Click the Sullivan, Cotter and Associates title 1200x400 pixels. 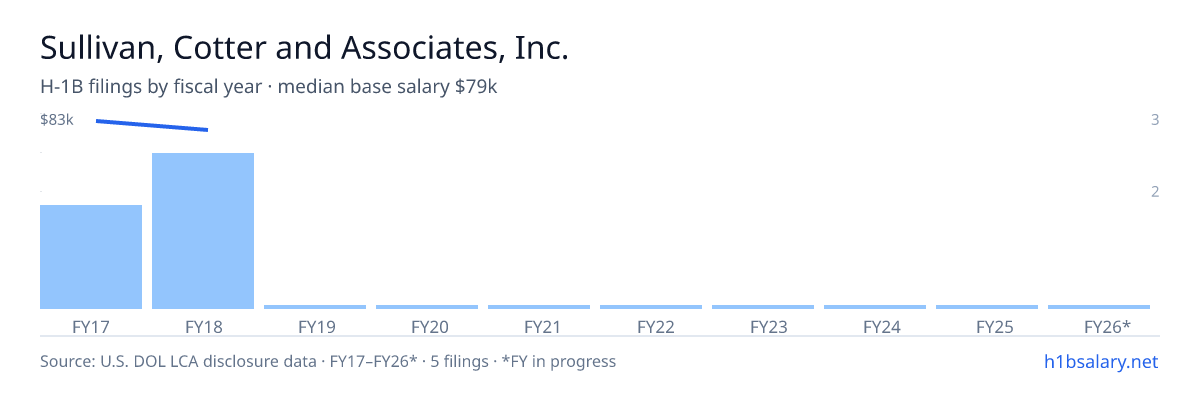304,48
